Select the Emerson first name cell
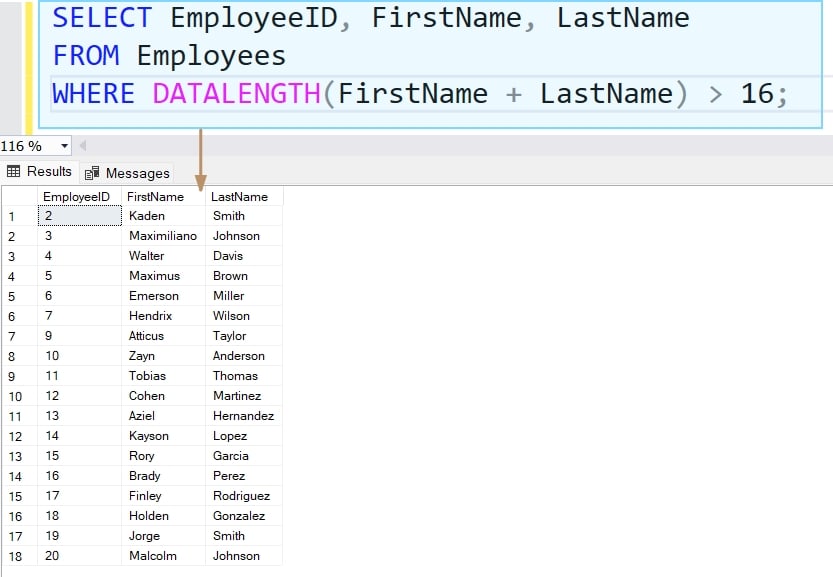833x577 pixels. [164, 296]
